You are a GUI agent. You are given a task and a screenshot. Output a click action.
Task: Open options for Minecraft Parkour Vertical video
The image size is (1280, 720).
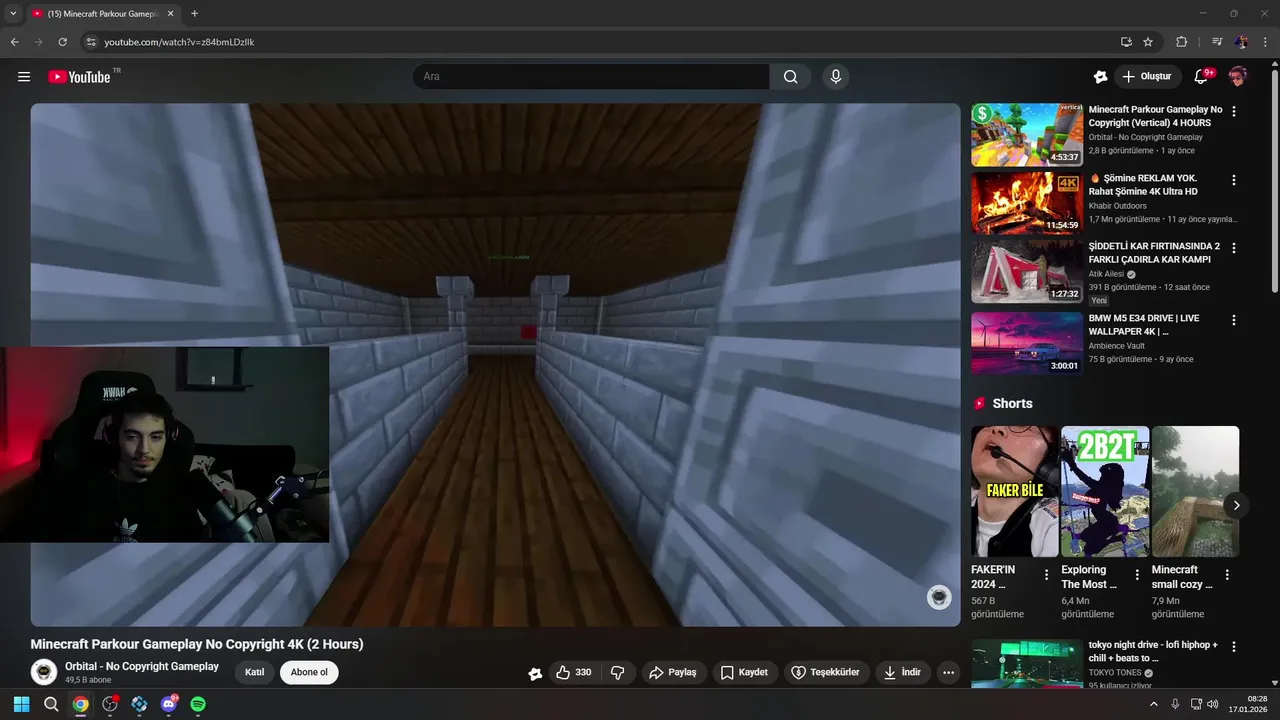(x=1234, y=112)
